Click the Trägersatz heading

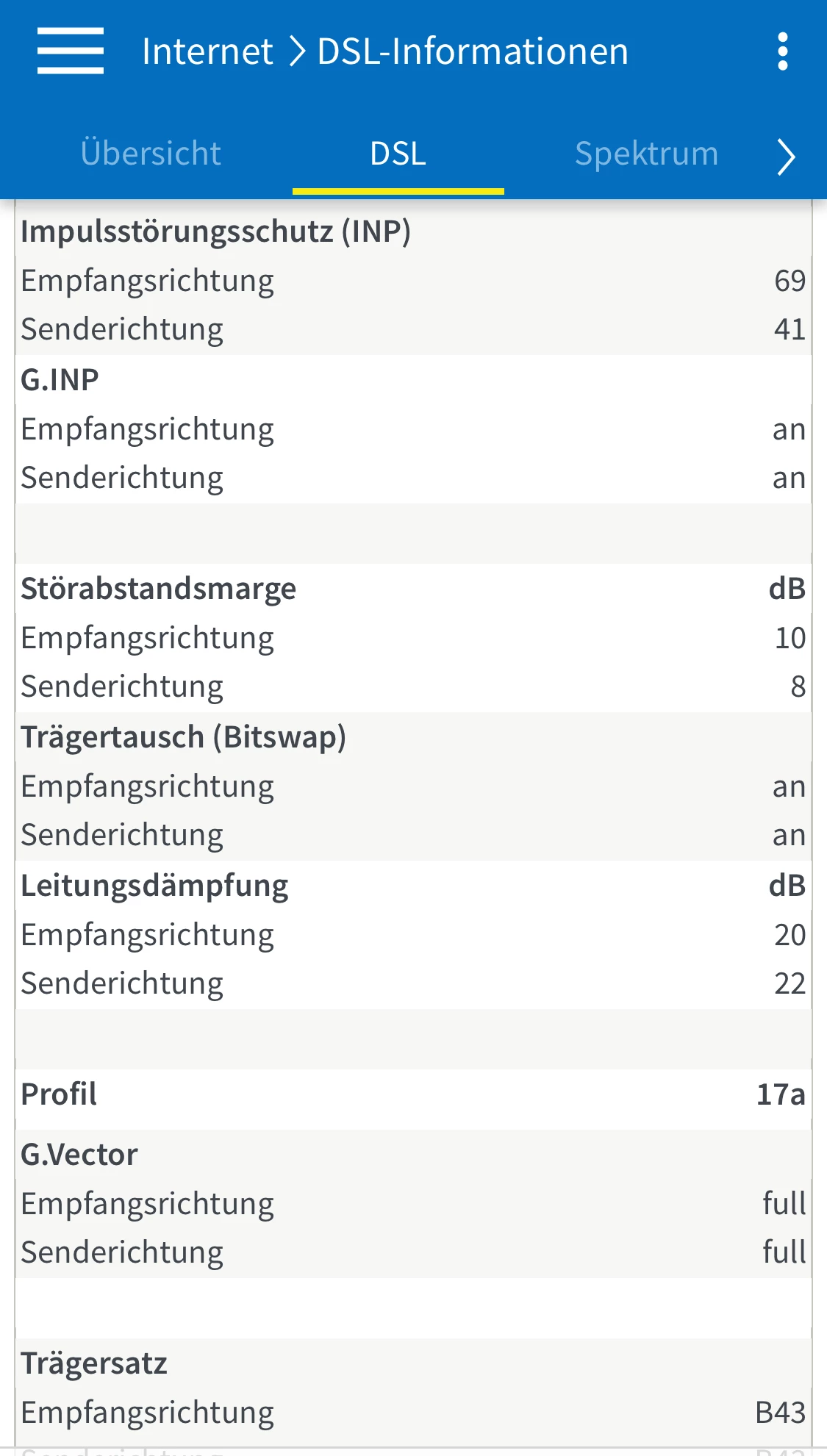pos(94,1363)
